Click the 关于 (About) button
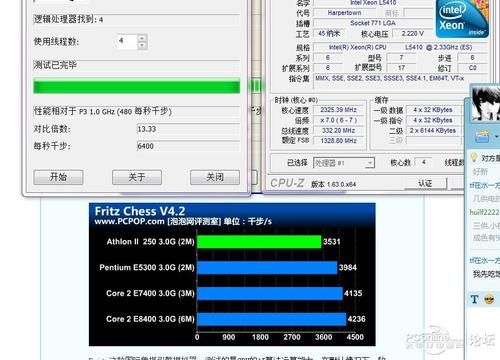Screen dimensions: 500x360 tap(137, 177)
